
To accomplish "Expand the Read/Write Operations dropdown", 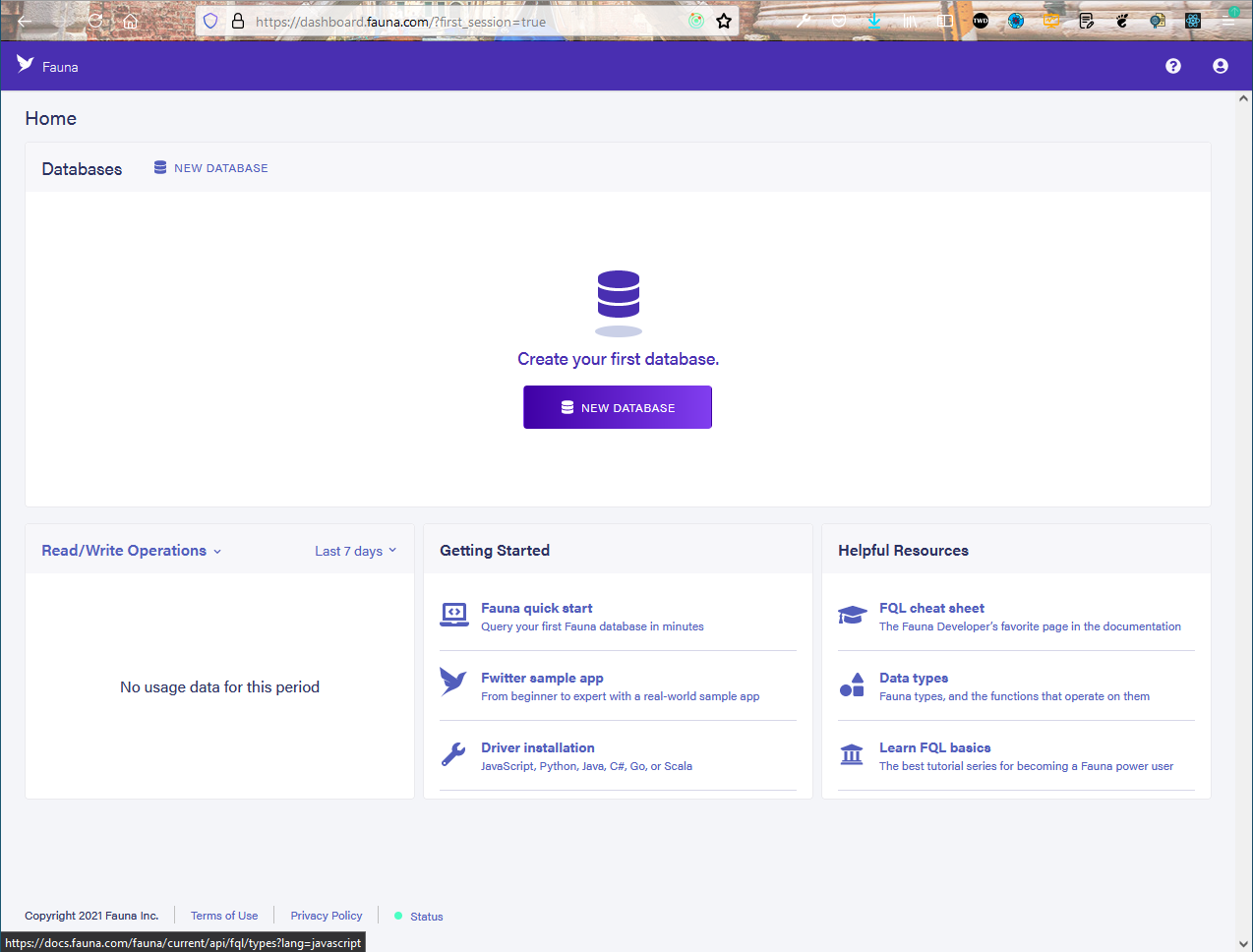I will 131,551.
